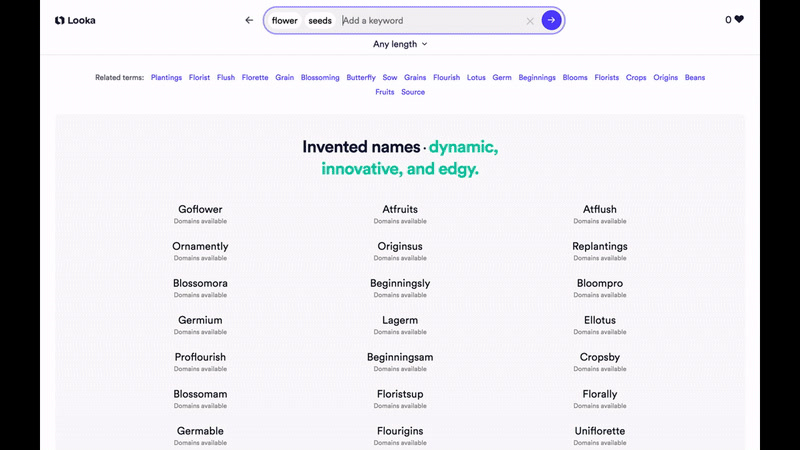800x450 pixels.
Task: Add the related term Crops
Action: (x=636, y=78)
